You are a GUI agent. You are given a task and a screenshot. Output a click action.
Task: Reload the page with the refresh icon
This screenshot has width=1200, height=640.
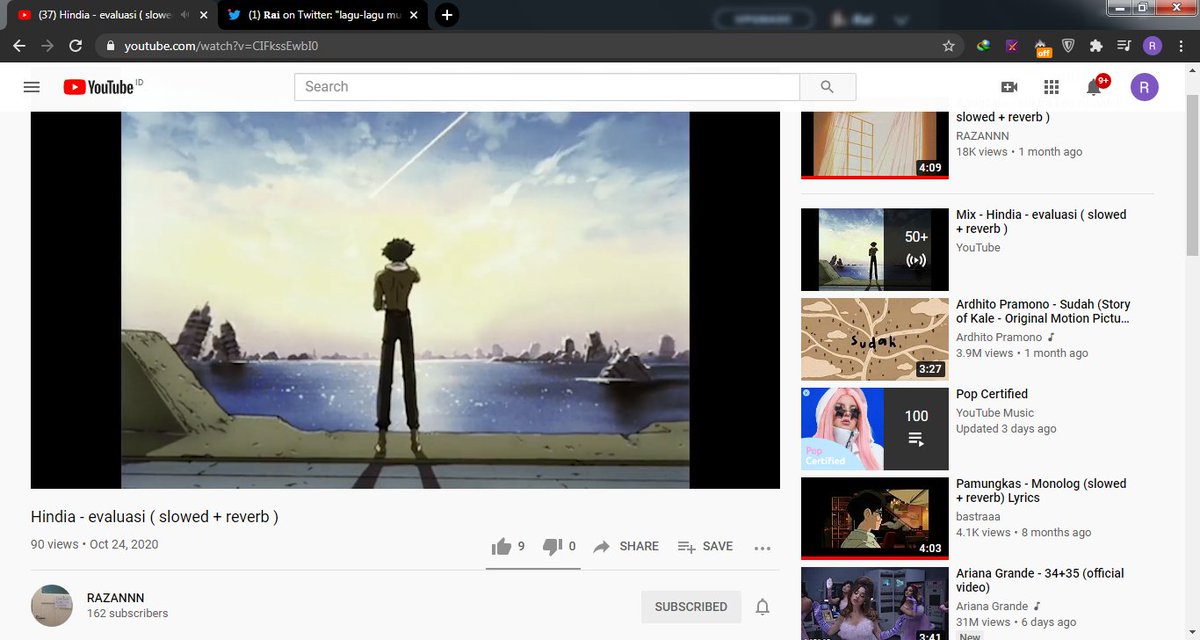(x=75, y=45)
